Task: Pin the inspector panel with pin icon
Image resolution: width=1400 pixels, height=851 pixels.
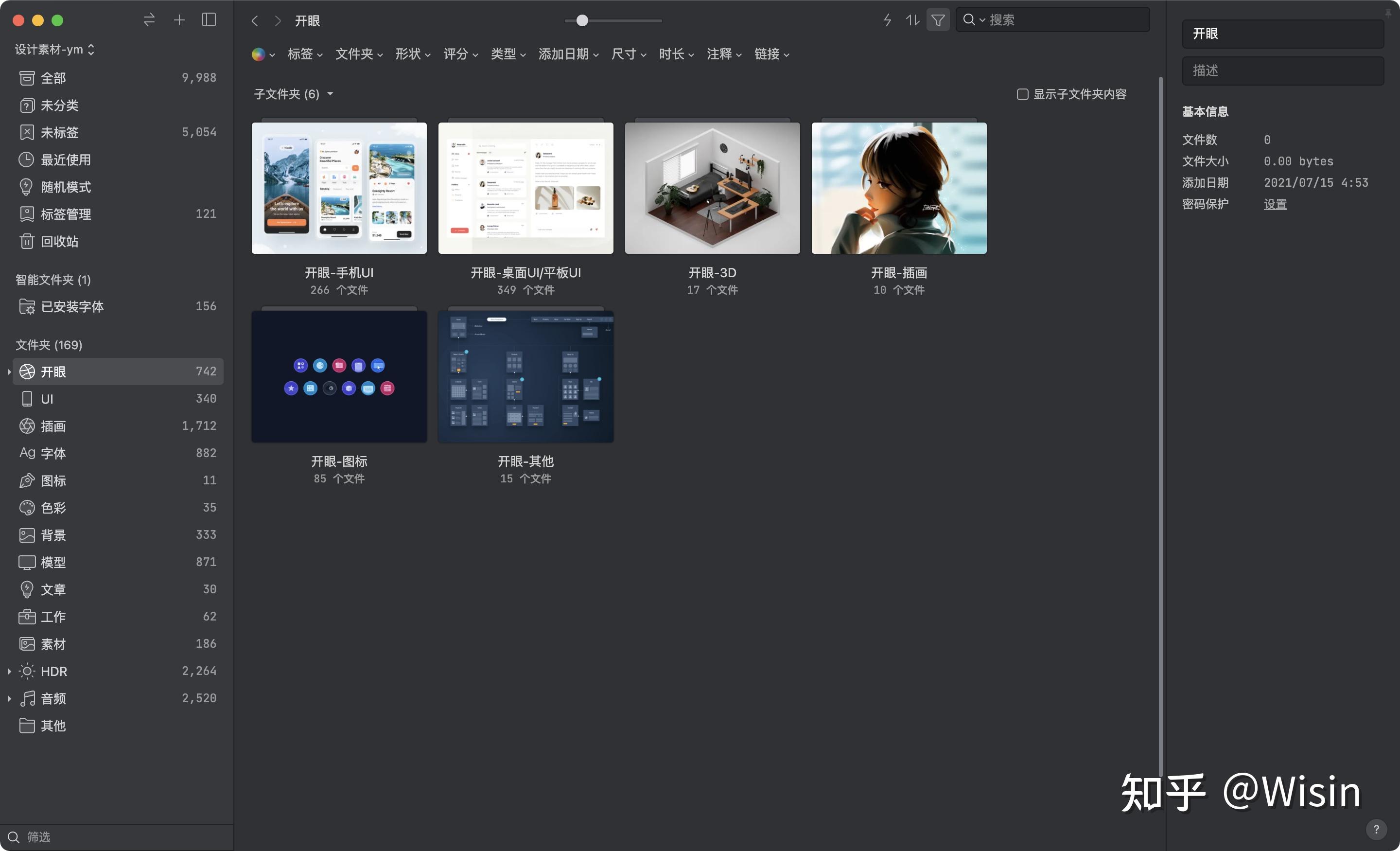Action: pyautogui.click(x=1388, y=13)
